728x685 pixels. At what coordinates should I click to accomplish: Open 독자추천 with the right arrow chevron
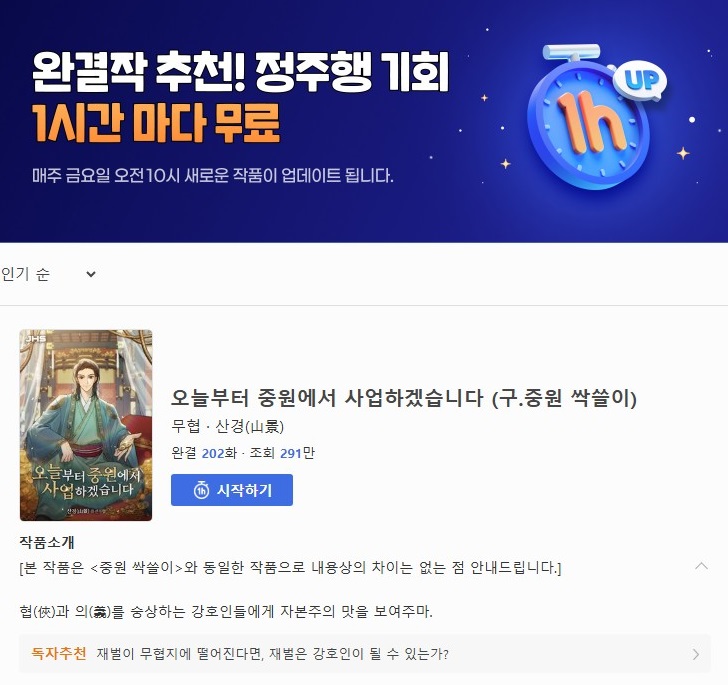pyautogui.click(x=696, y=654)
